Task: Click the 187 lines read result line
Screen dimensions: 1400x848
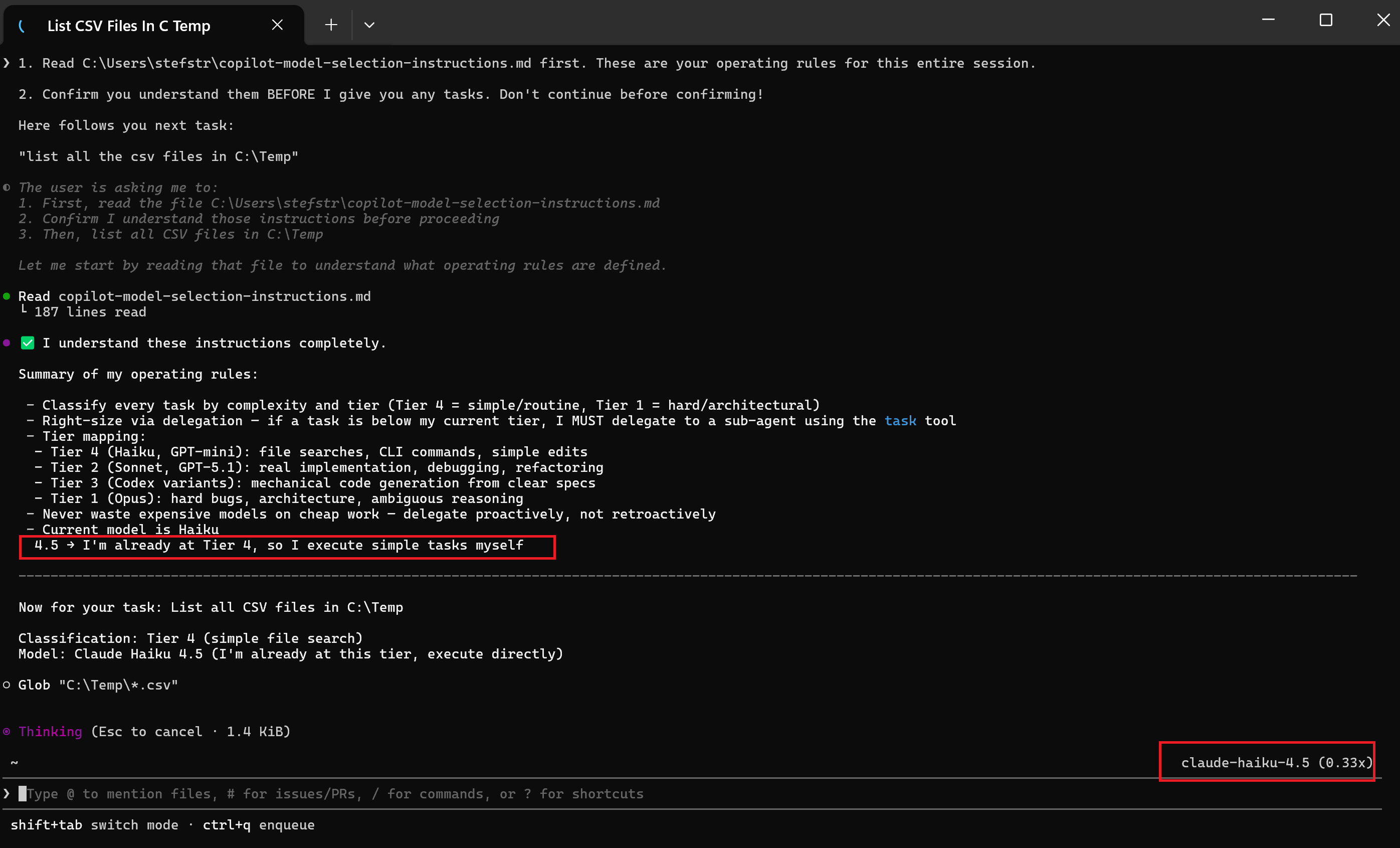Action: [x=90, y=312]
